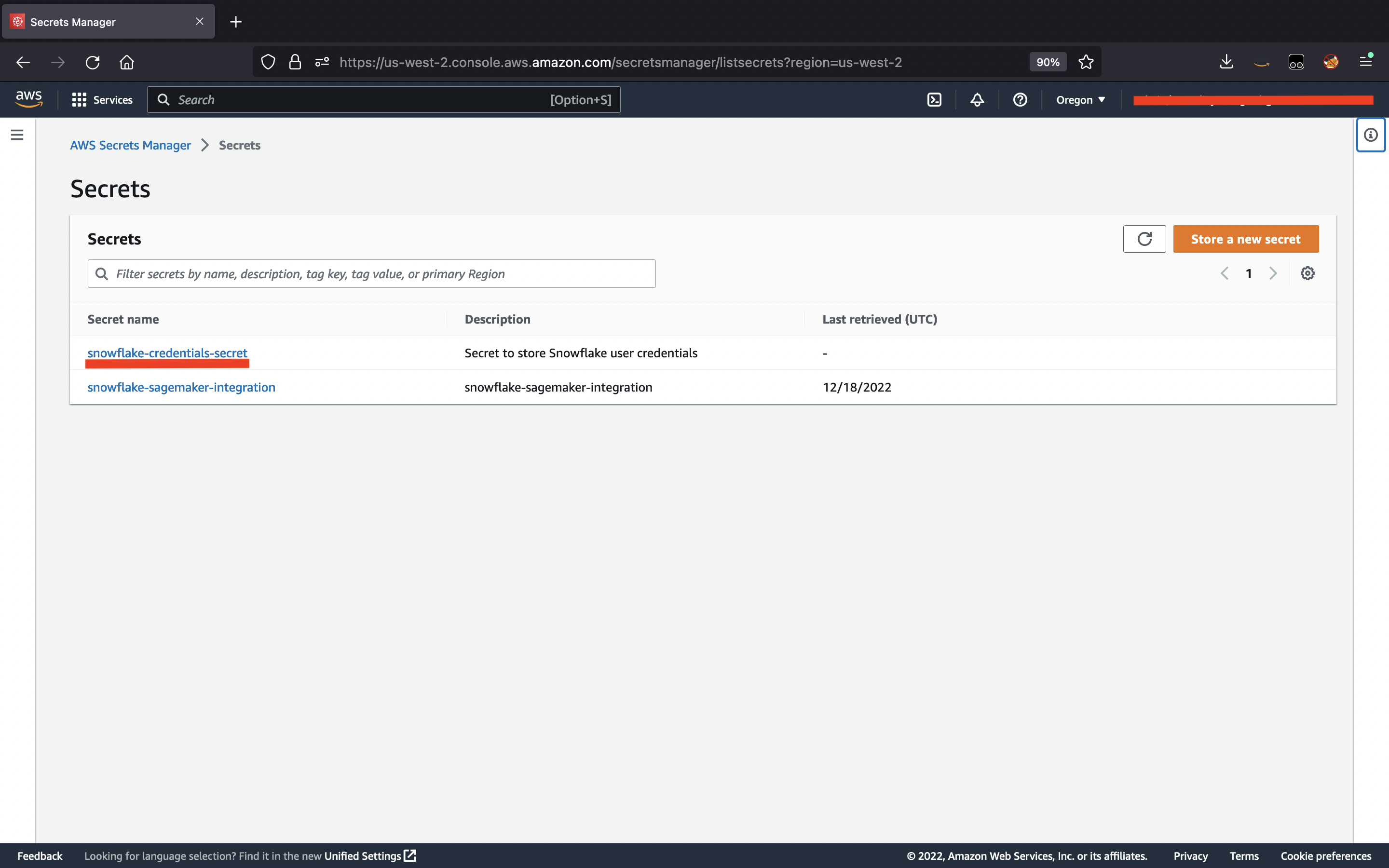Open the info panel icon

[x=1371, y=135]
